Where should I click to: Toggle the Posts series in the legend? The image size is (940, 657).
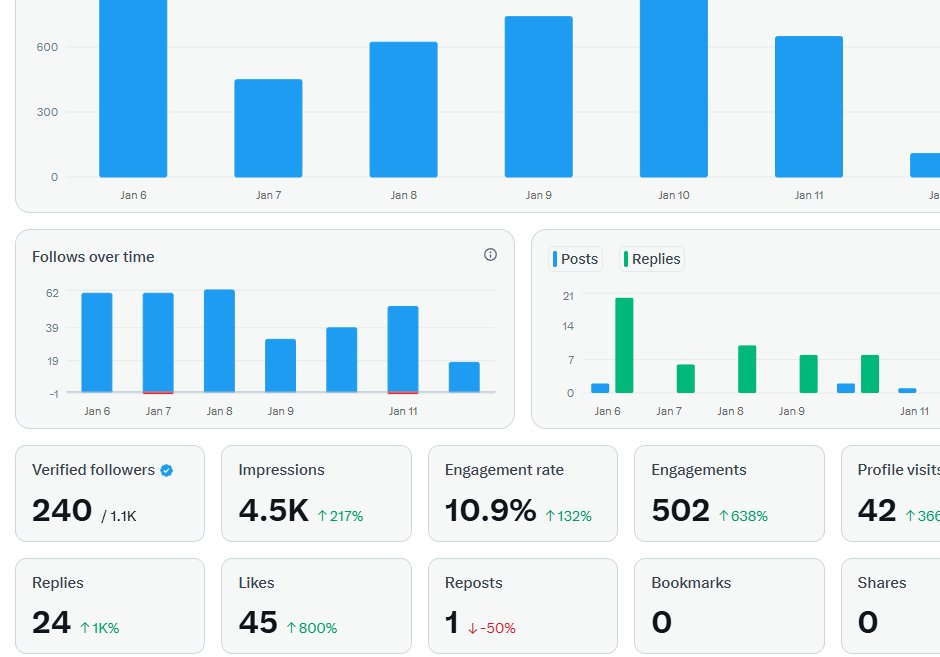click(x=576, y=259)
